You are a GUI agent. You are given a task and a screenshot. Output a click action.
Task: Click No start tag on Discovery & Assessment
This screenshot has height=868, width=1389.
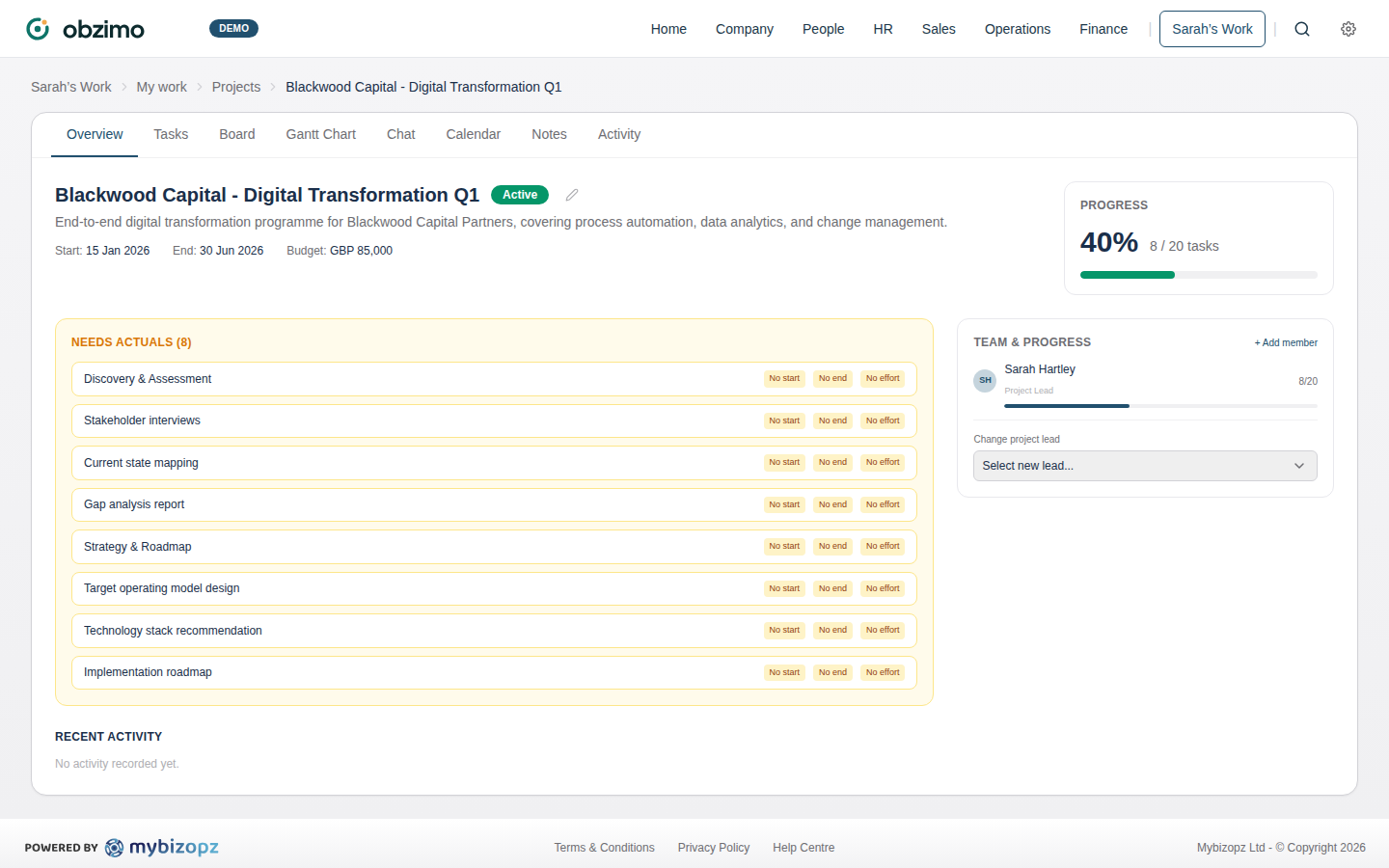coord(784,379)
